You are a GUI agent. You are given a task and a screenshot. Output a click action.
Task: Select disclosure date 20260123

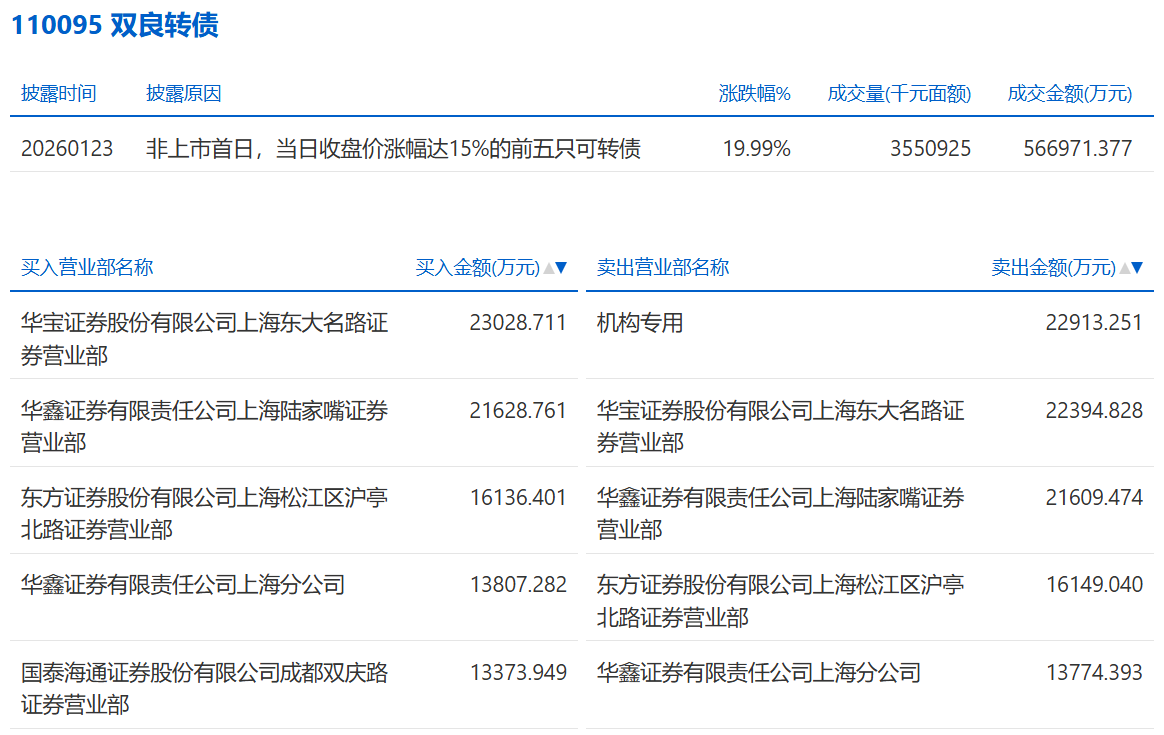coord(67,149)
